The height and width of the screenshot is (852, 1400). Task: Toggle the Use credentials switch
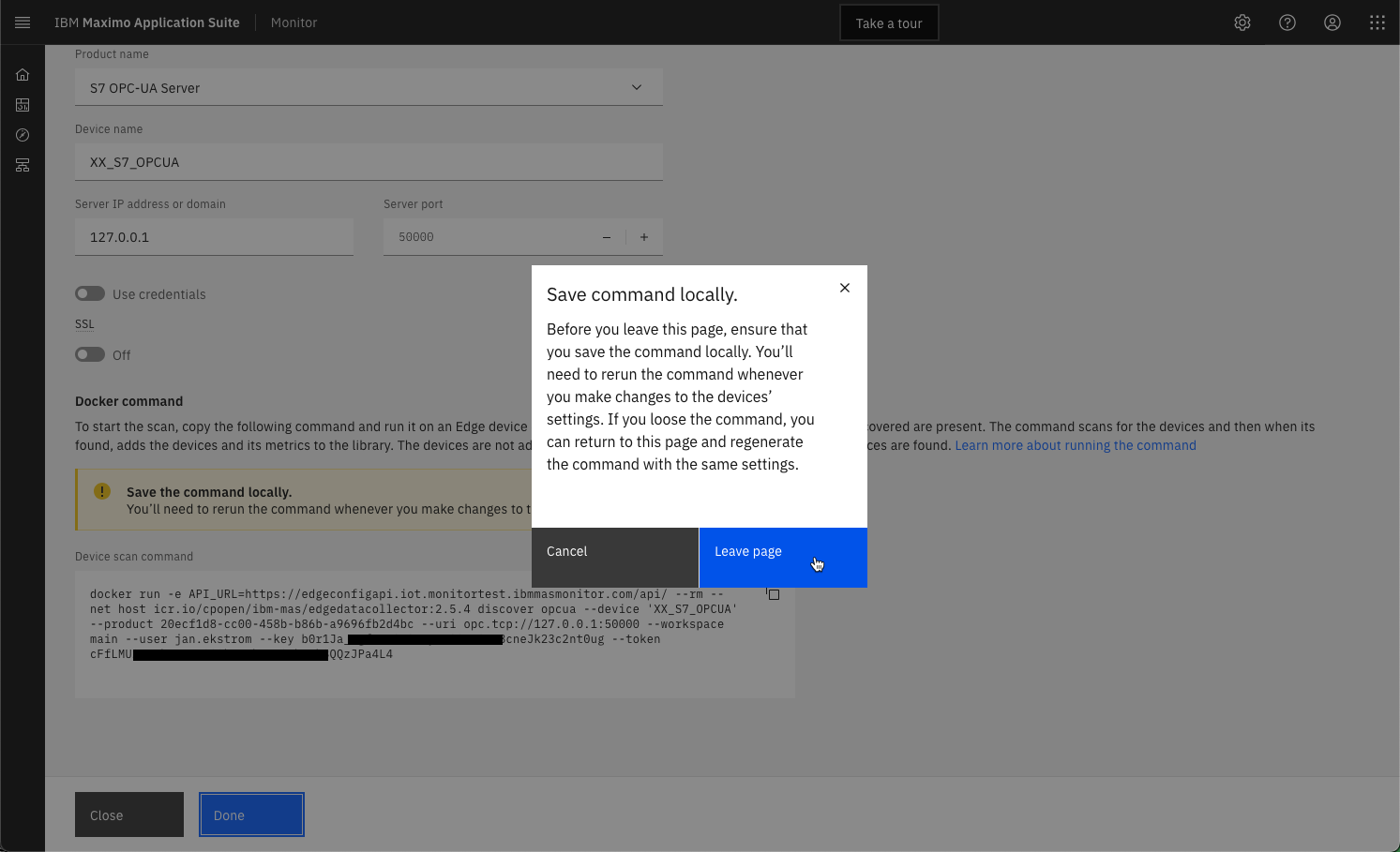tap(90, 293)
